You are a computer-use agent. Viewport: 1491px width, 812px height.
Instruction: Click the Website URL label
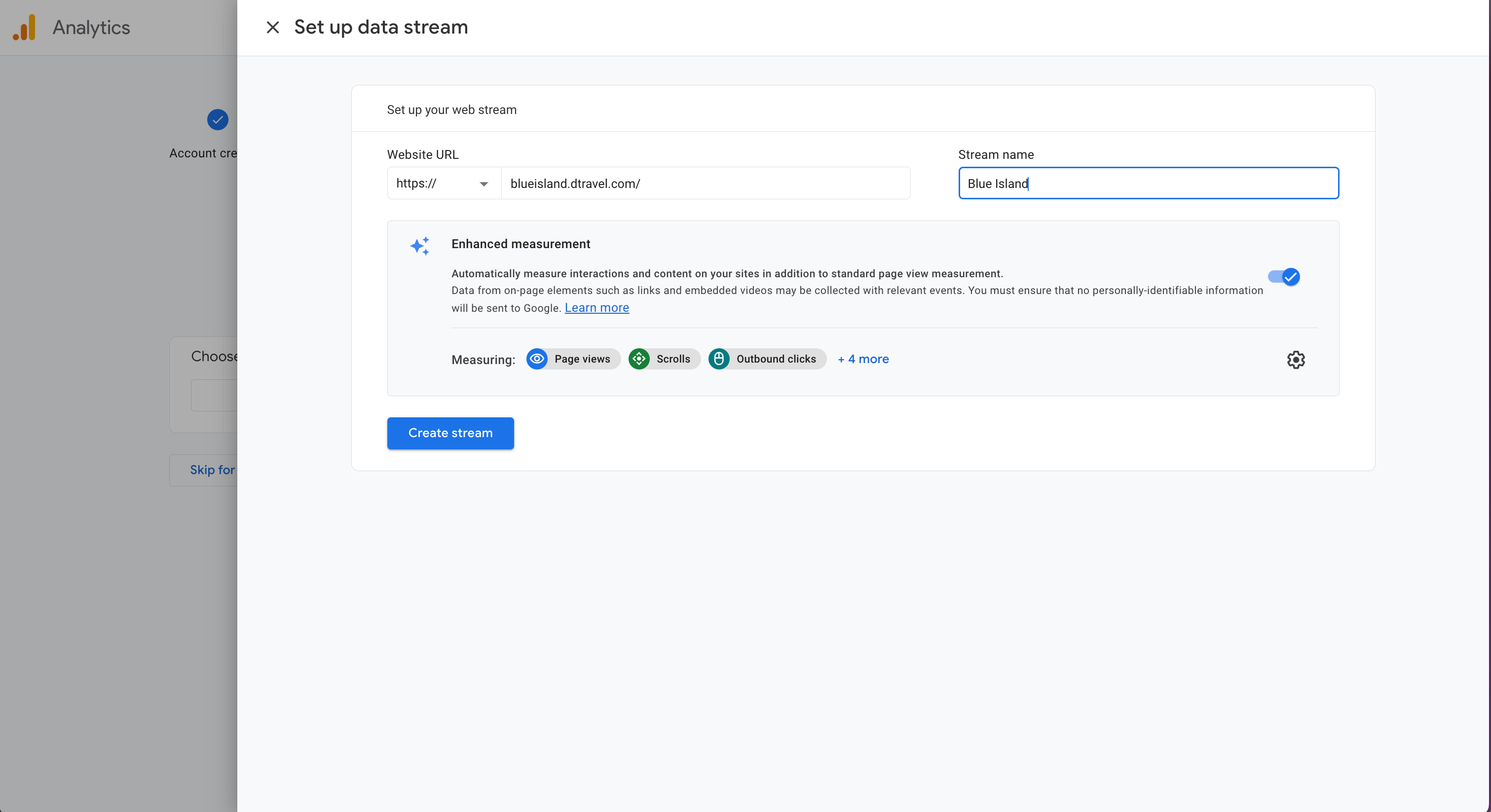[422, 154]
